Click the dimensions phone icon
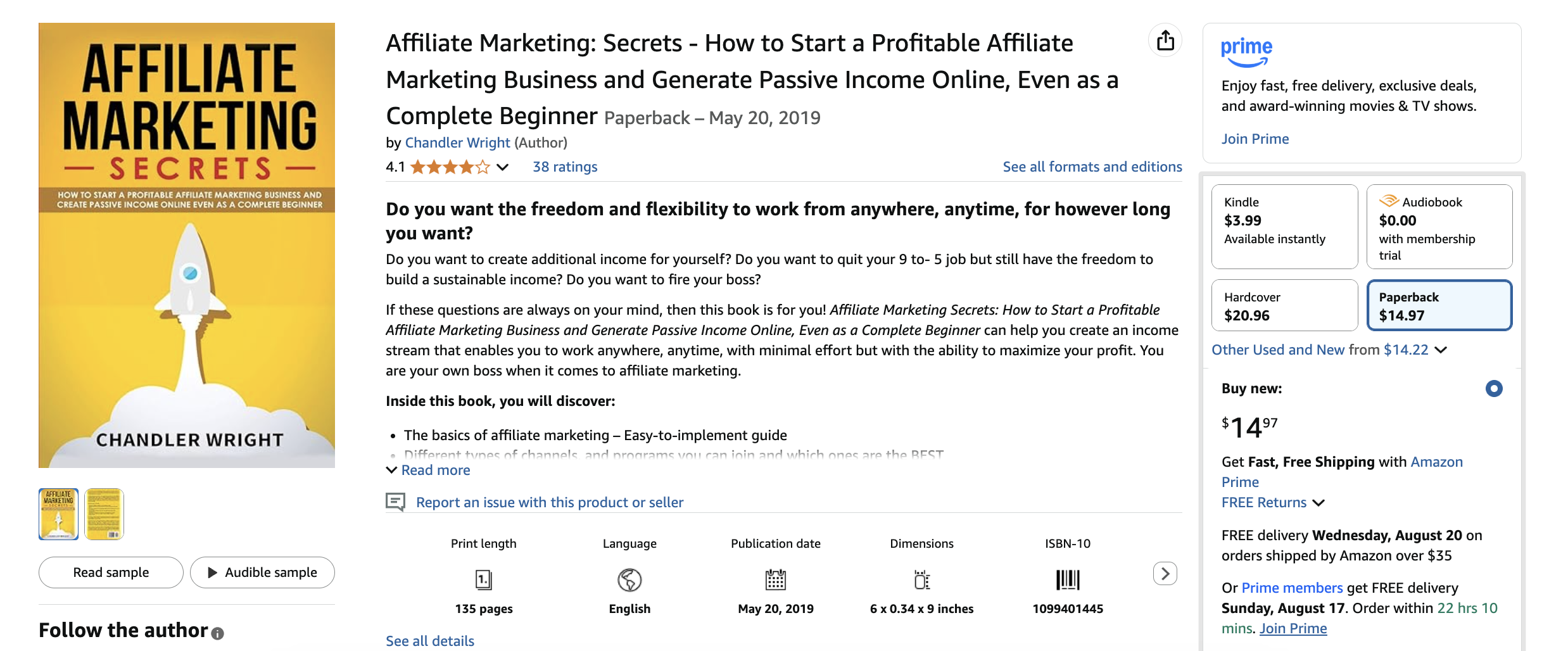 921,579
